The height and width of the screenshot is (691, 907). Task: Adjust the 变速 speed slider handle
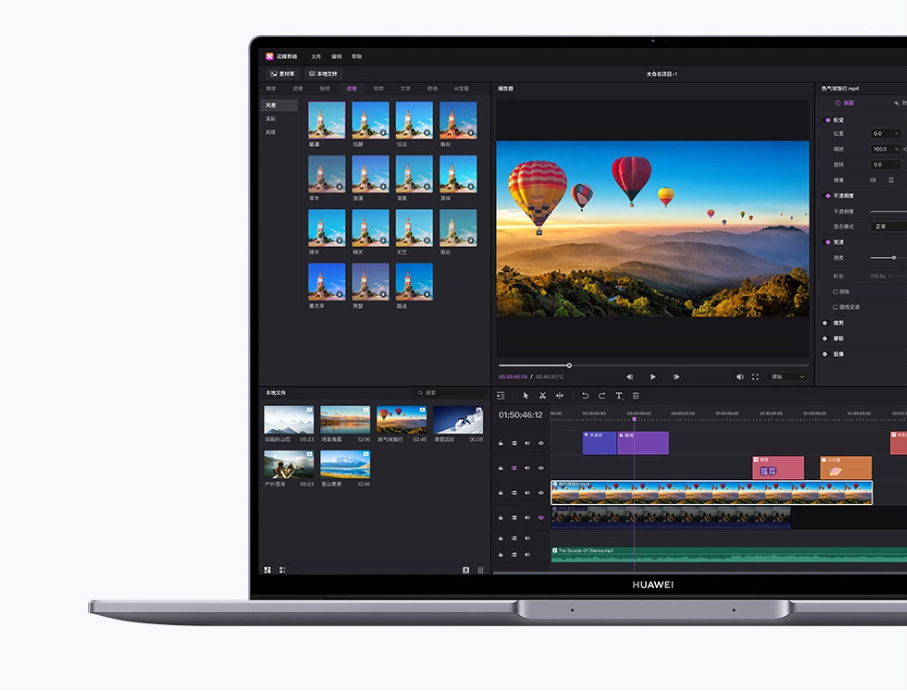click(894, 257)
